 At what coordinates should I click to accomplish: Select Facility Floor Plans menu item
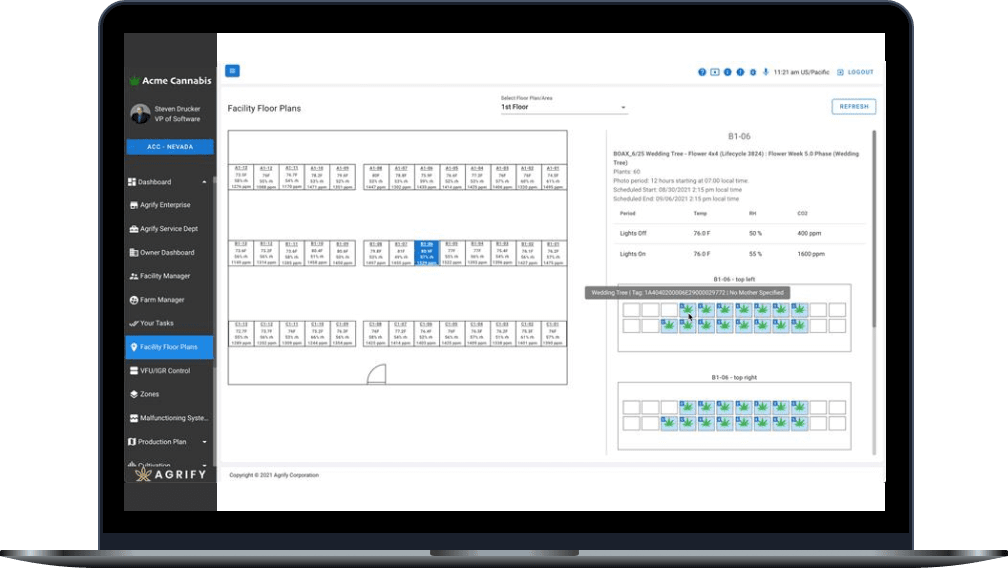(170, 347)
